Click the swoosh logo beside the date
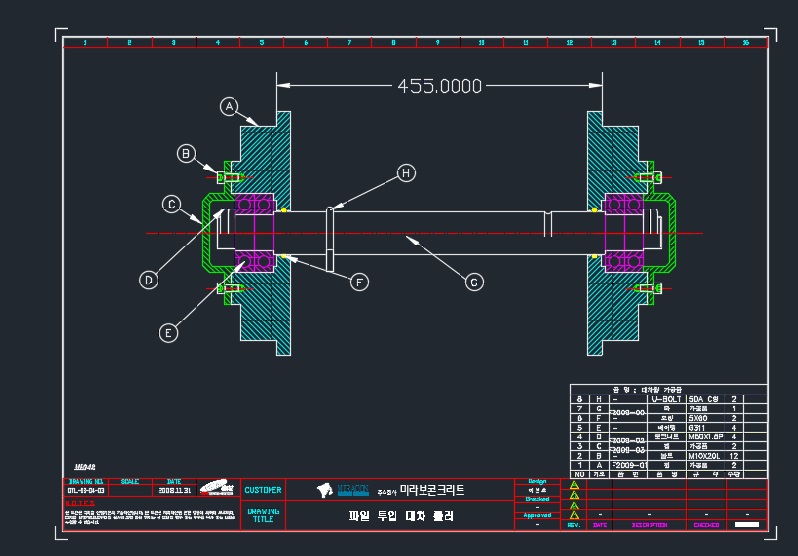Screen dimensions: 798x556 pos(217,487)
